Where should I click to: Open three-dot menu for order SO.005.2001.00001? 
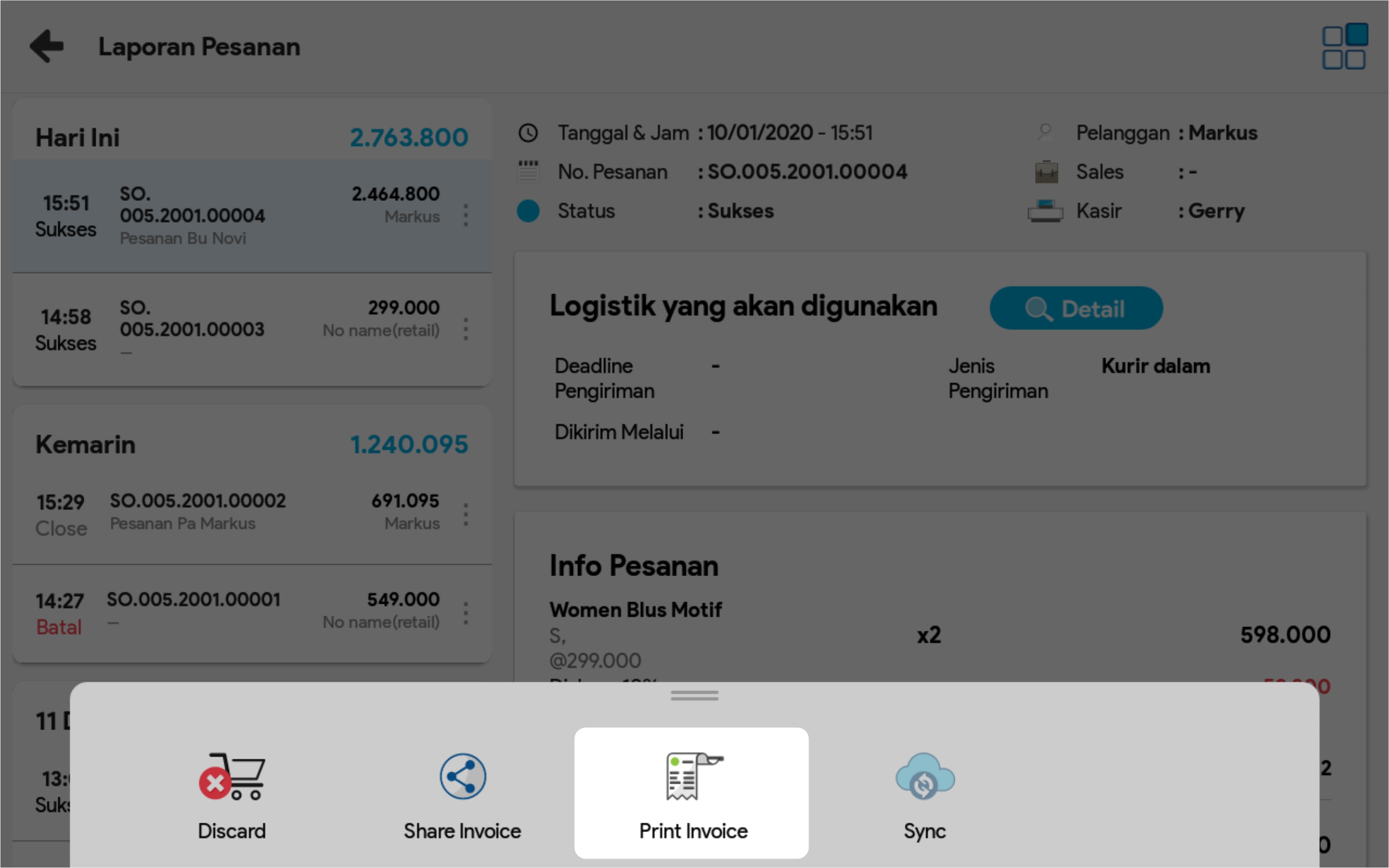pos(465,613)
